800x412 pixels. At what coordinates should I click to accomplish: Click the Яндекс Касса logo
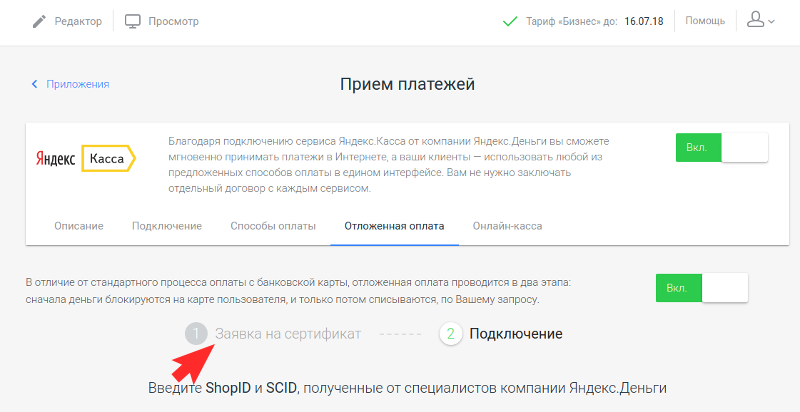[x=86, y=159]
